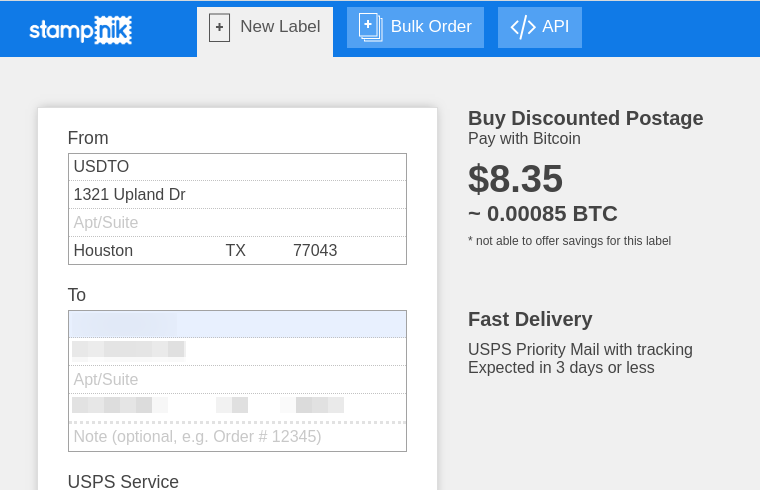Click the ~ 0.00085 BTC amount
760x490 pixels.
(x=543, y=214)
